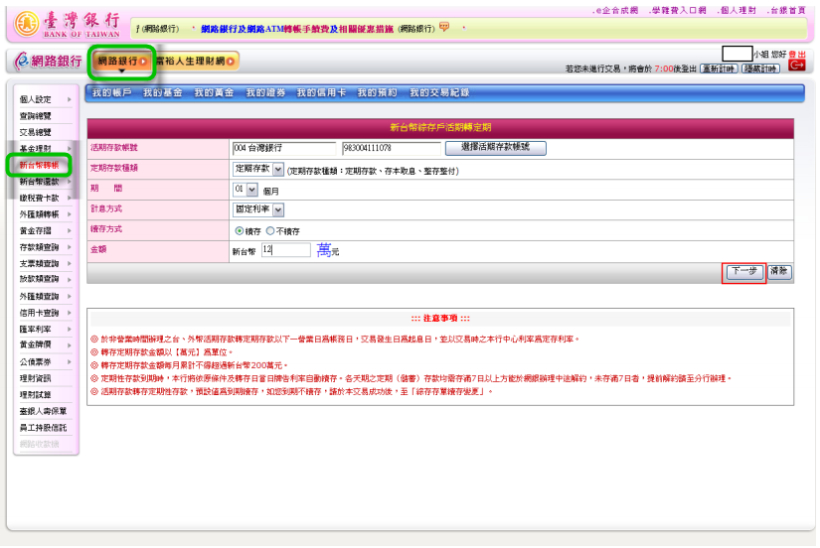This screenshot has height=548, width=820.
Task: Open the 網路銀行 orange tab
Action: [122, 61]
